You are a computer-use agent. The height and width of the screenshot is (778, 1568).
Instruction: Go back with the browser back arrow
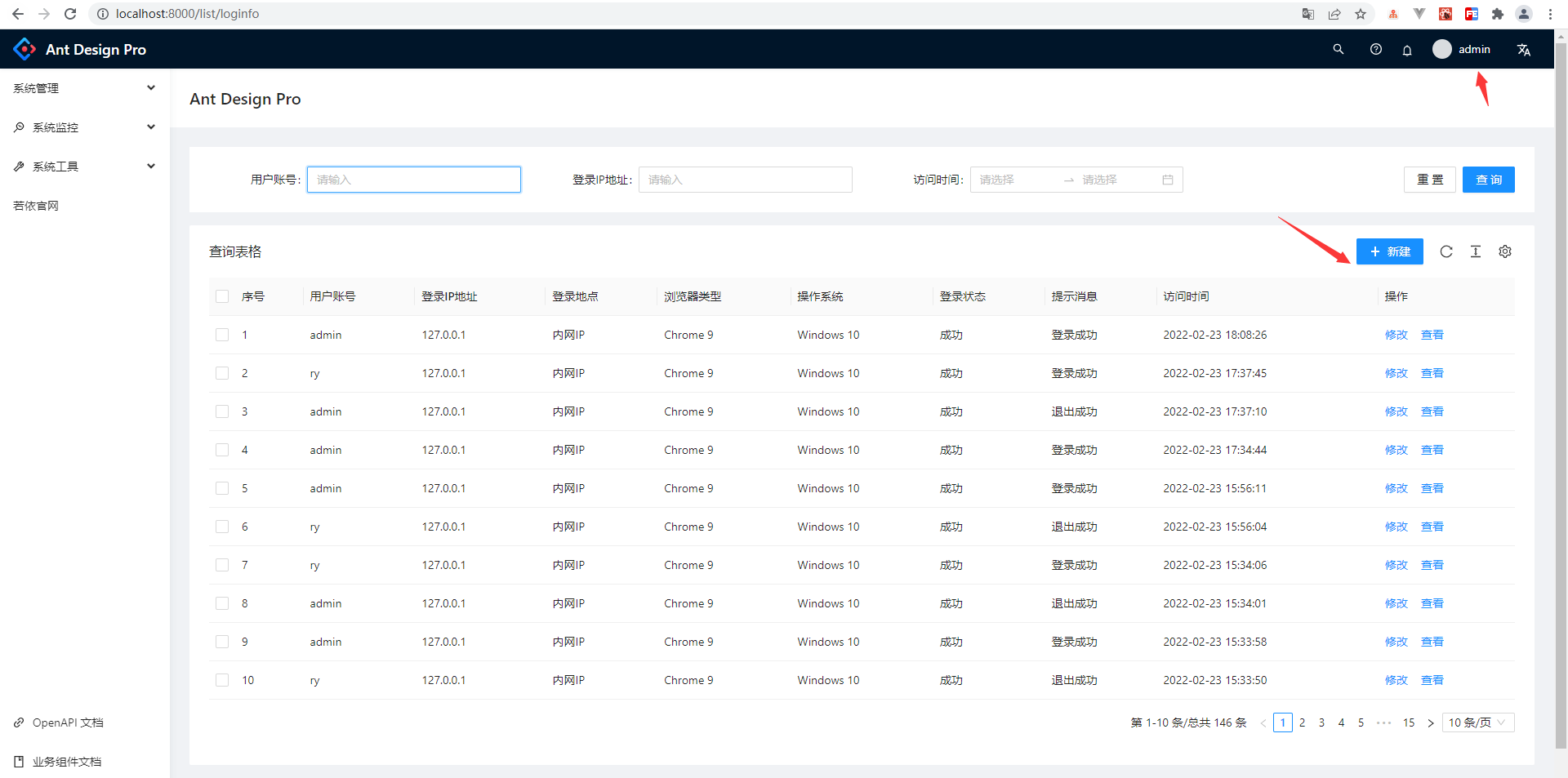pyautogui.click(x=18, y=14)
